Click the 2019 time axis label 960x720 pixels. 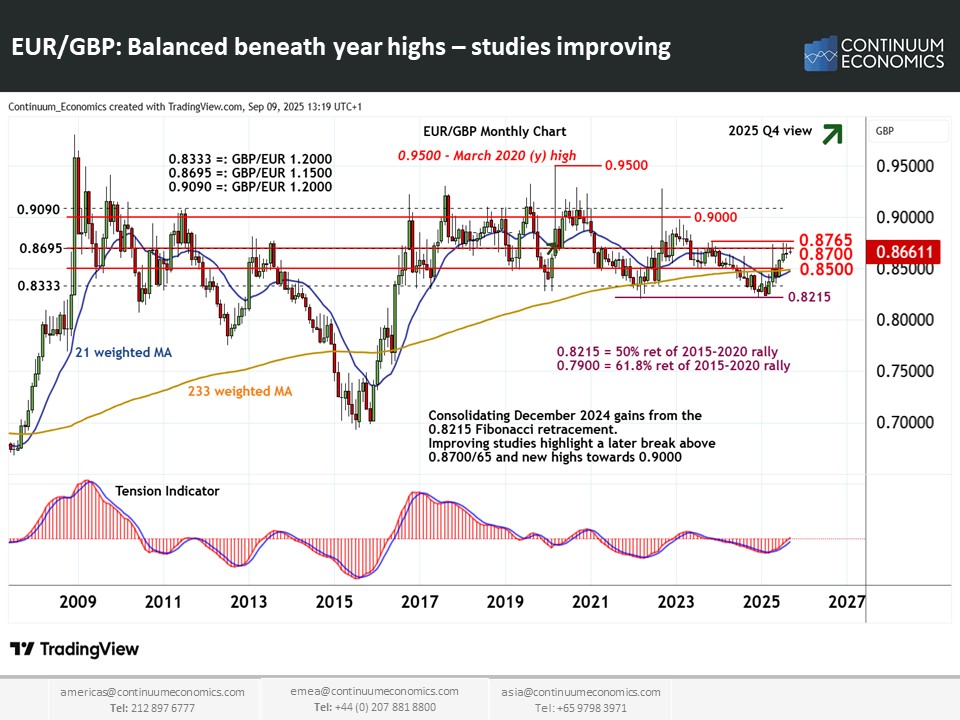[x=505, y=602]
